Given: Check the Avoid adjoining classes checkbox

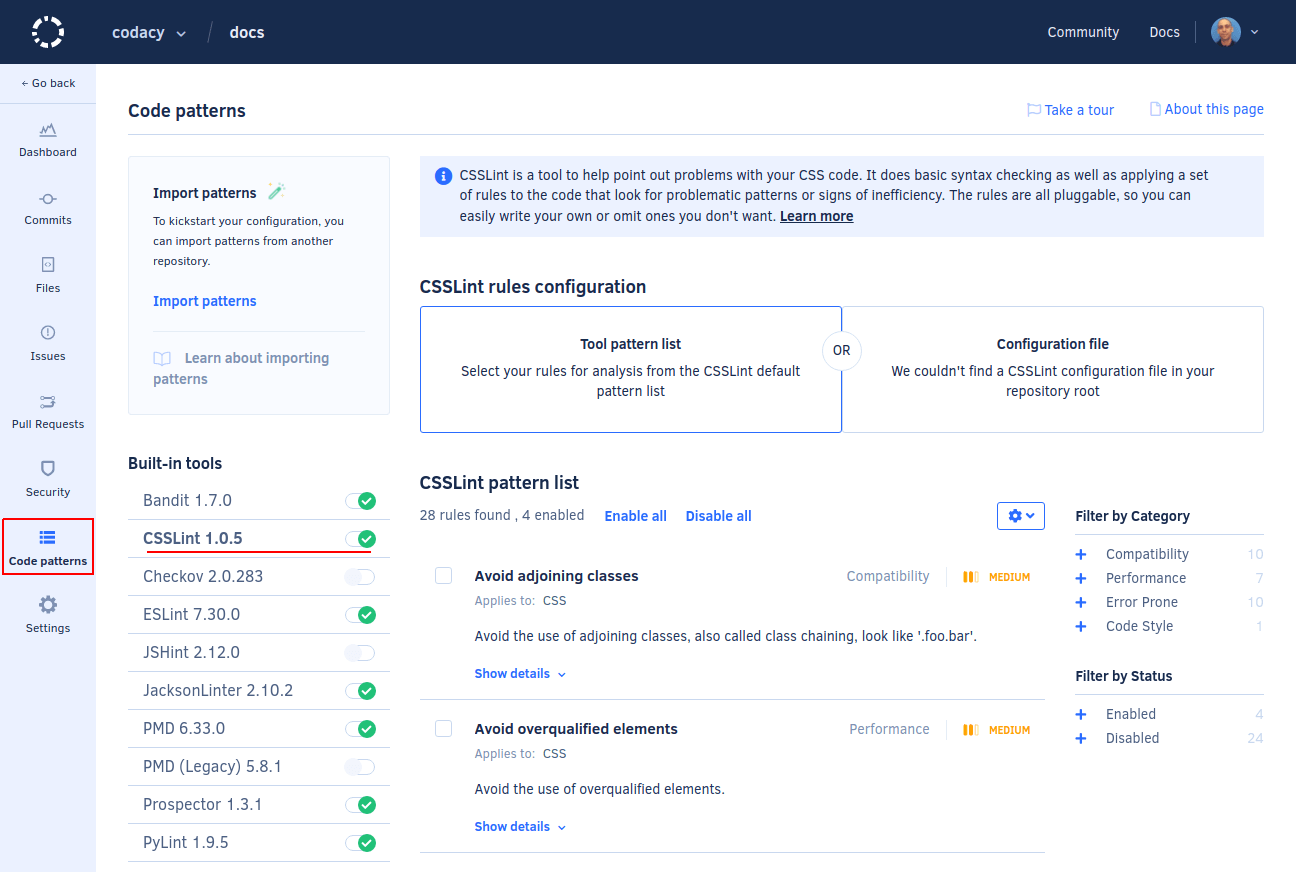Looking at the screenshot, I should (x=443, y=575).
